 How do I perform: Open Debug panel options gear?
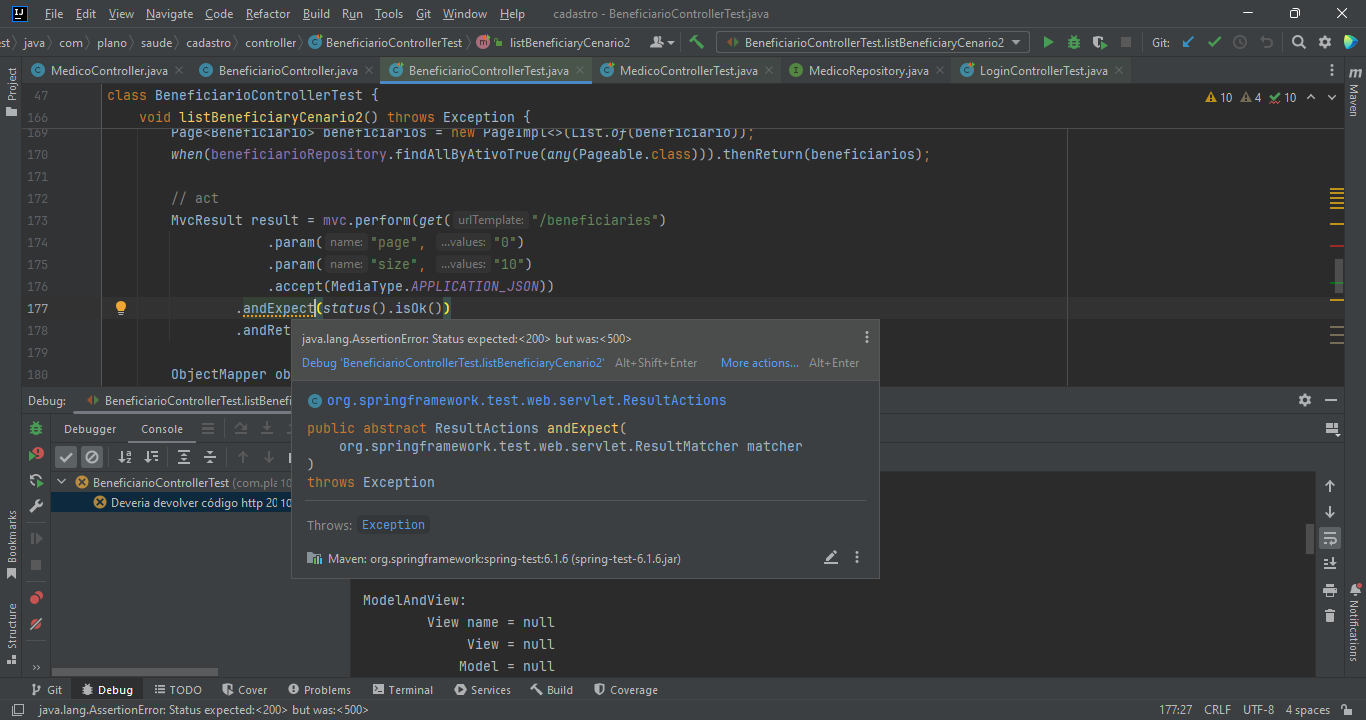[1305, 400]
